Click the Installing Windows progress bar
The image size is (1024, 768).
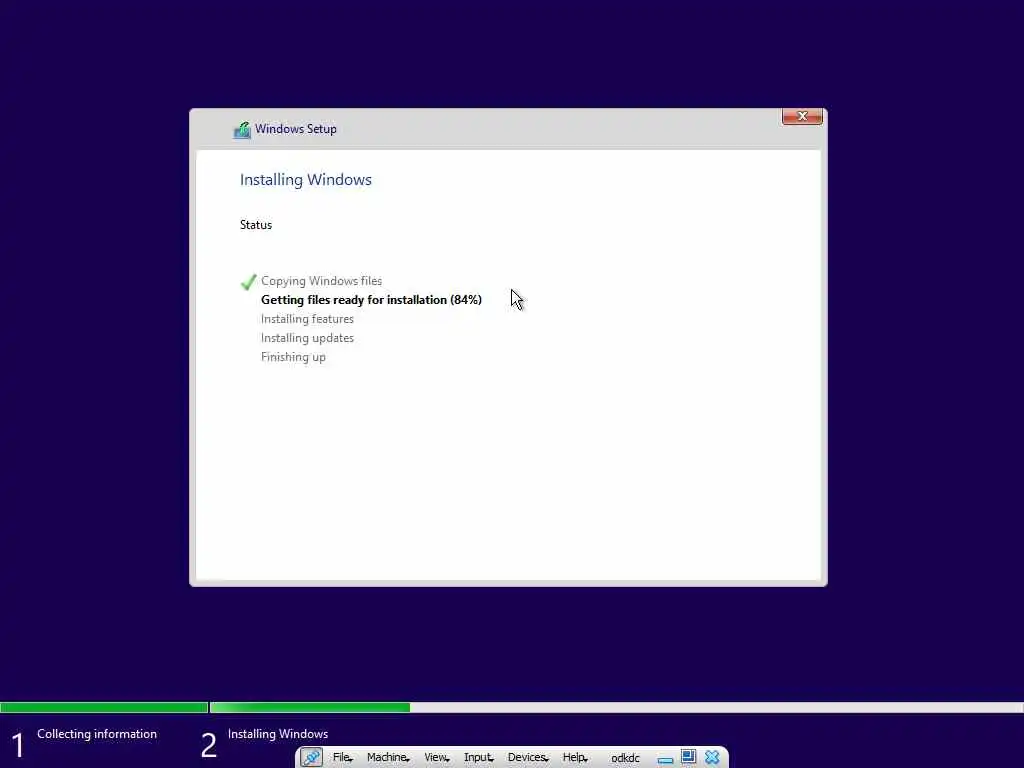click(616, 707)
